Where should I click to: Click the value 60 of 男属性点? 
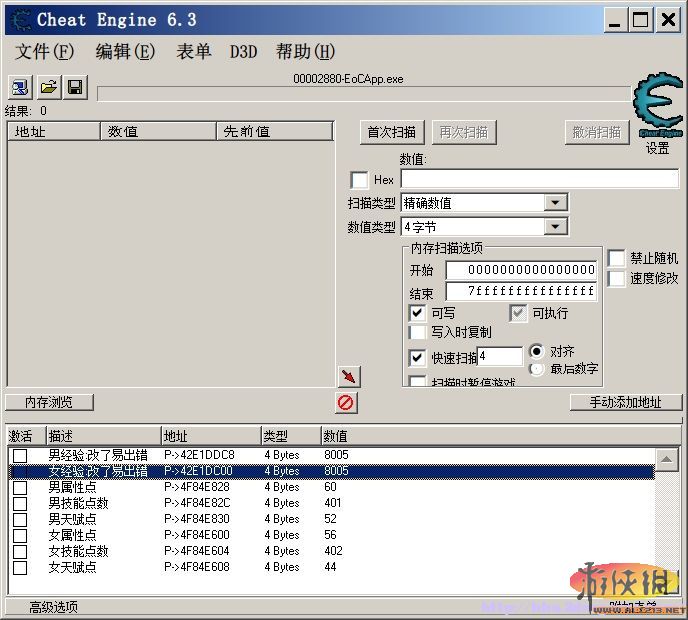pyautogui.click(x=330, y=487)
